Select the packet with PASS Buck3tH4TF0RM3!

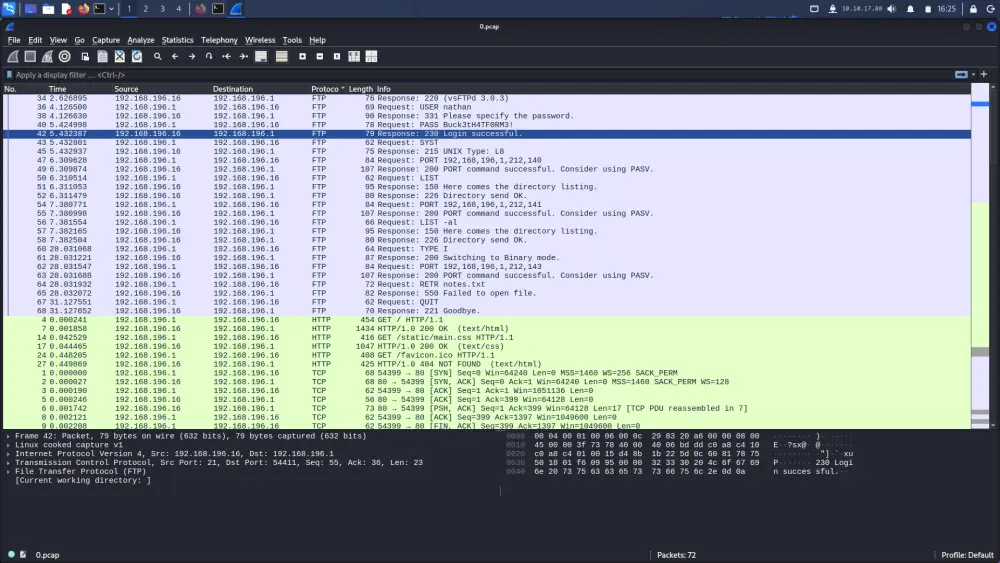pos(487,125)
